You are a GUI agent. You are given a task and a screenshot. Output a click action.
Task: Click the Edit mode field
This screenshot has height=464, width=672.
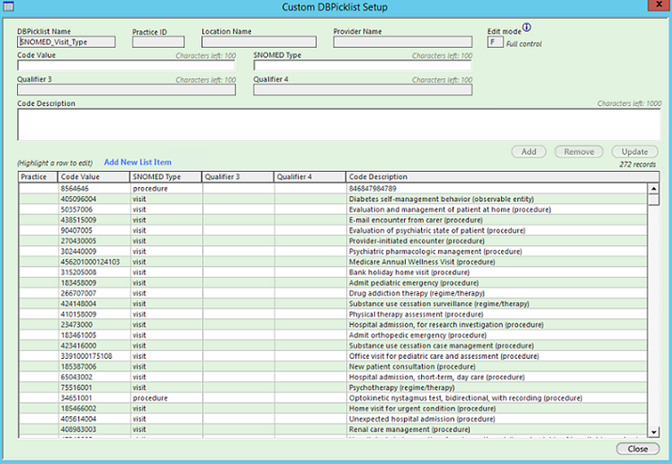coord(495,42)
